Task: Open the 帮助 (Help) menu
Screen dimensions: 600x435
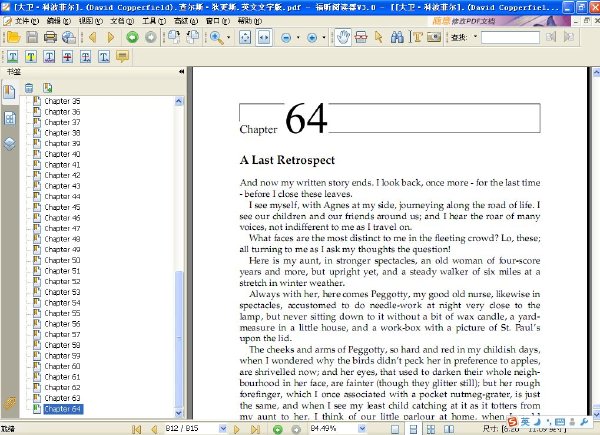Action: pos(249,21)
